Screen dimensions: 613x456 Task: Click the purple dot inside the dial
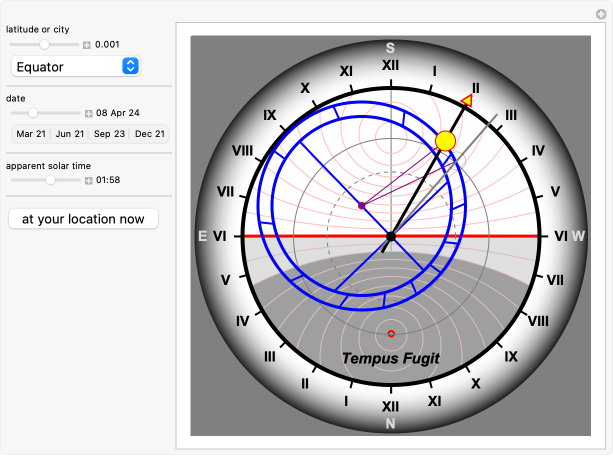tap(361, 205)
